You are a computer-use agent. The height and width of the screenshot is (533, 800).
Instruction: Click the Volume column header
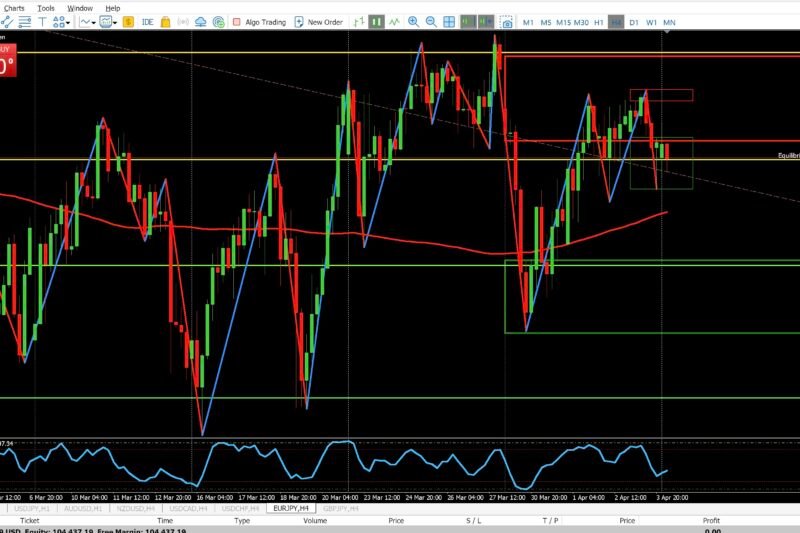315,520
